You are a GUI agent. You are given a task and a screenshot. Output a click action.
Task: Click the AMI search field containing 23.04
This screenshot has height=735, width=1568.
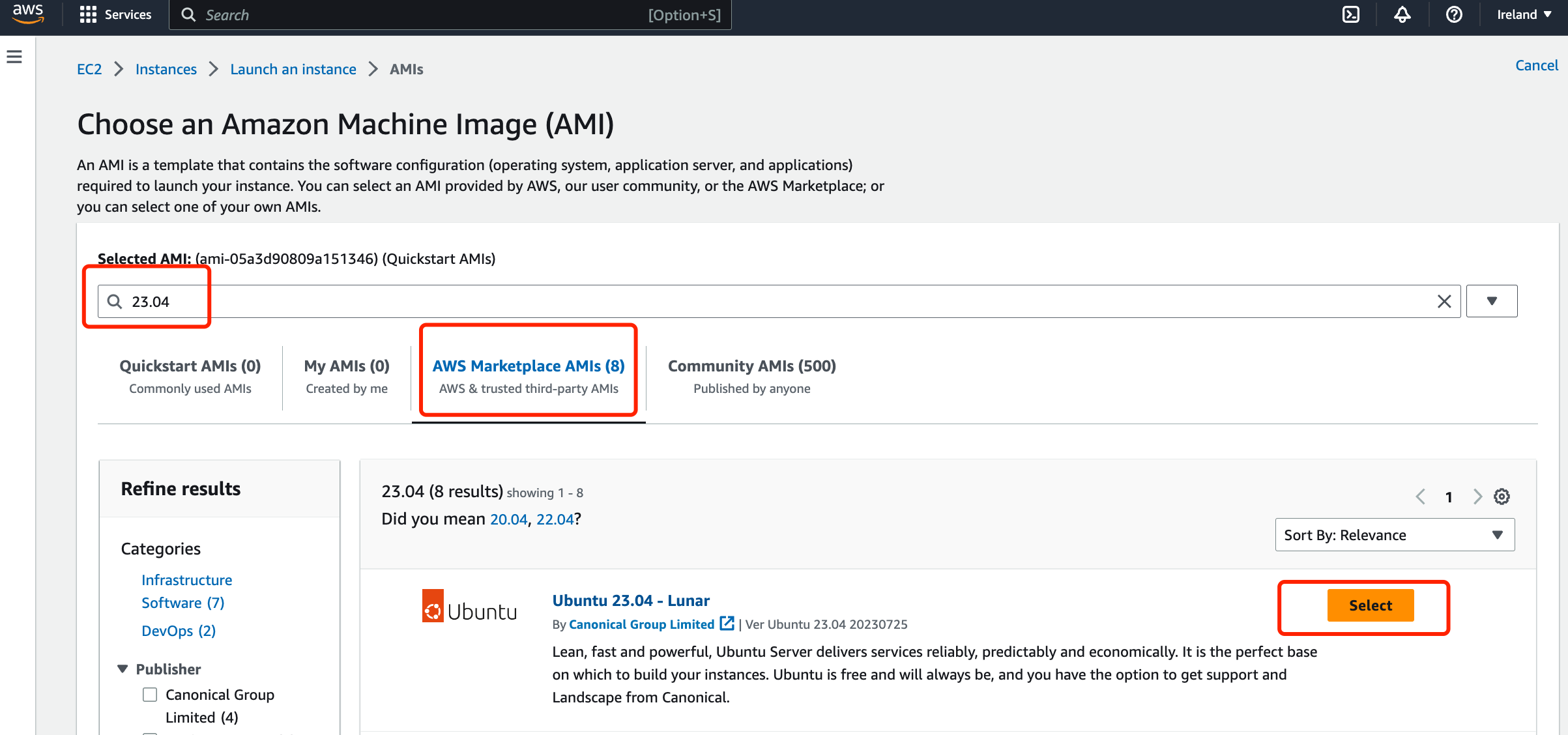pos(779,301)
